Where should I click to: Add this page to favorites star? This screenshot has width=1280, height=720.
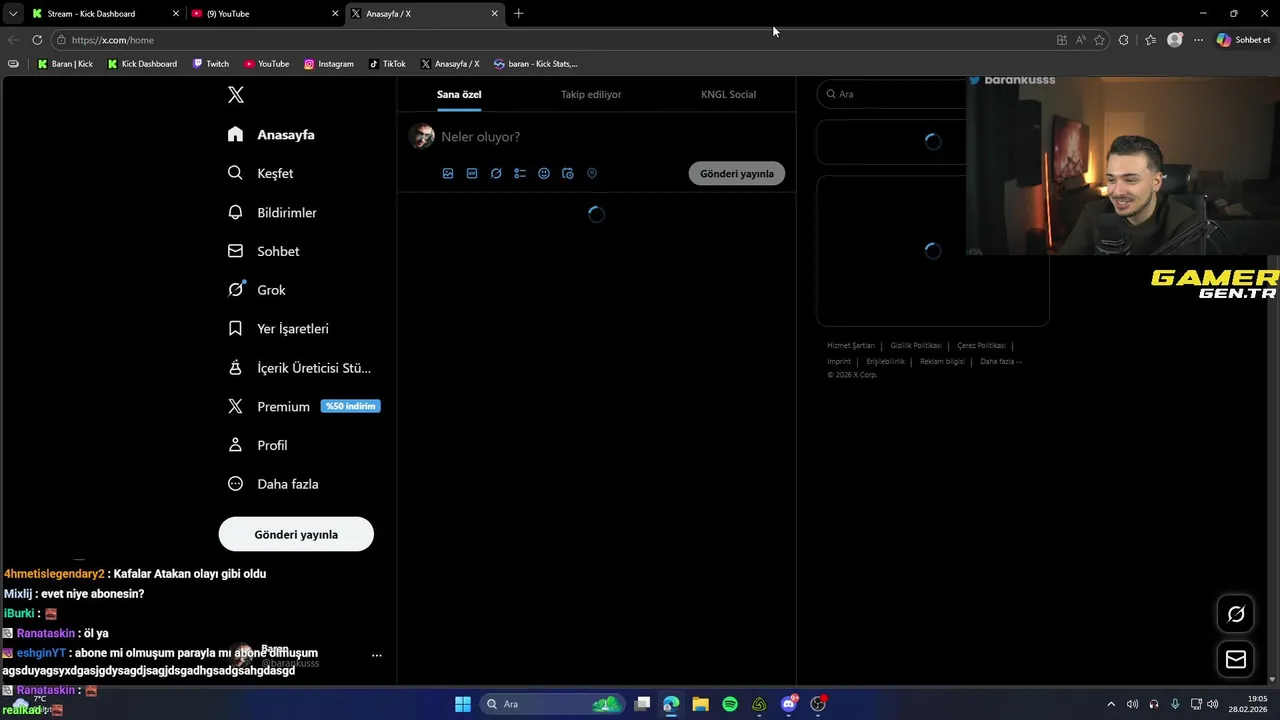(x=1100, y=40)
